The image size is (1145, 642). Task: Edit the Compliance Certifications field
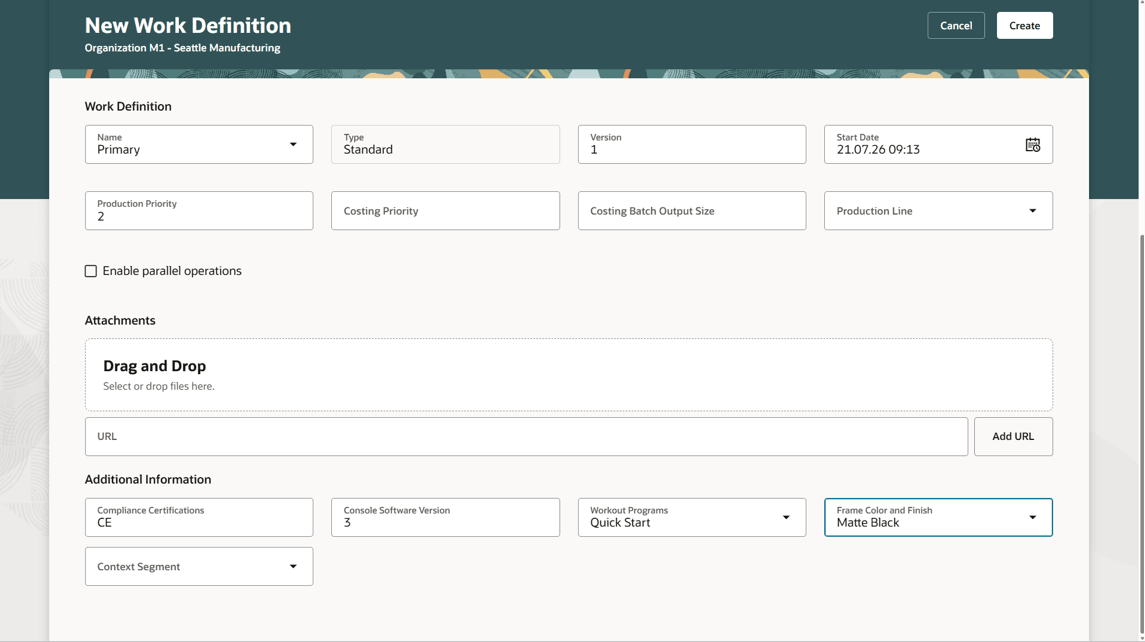coord(199,517)
